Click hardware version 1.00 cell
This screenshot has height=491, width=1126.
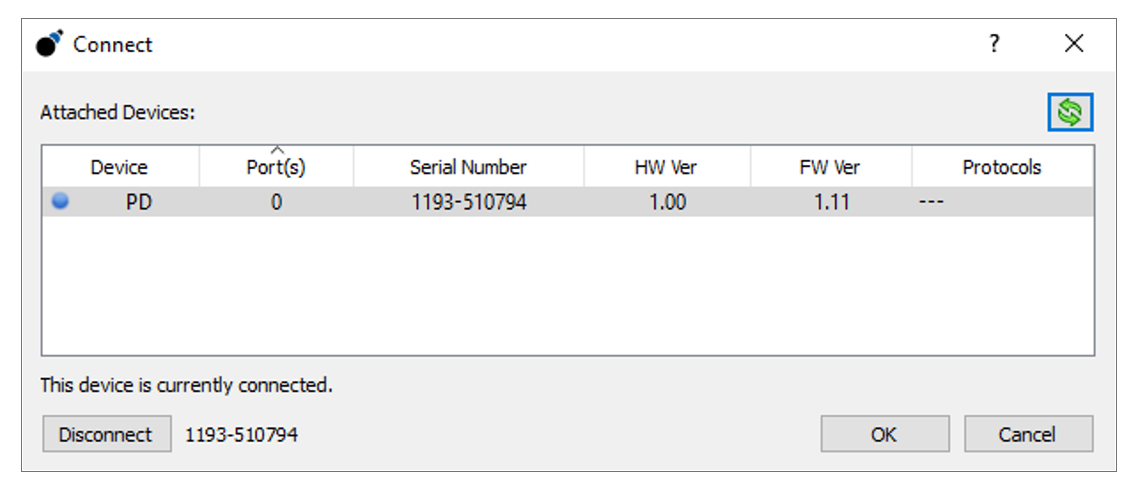click(x=668, y=202)
